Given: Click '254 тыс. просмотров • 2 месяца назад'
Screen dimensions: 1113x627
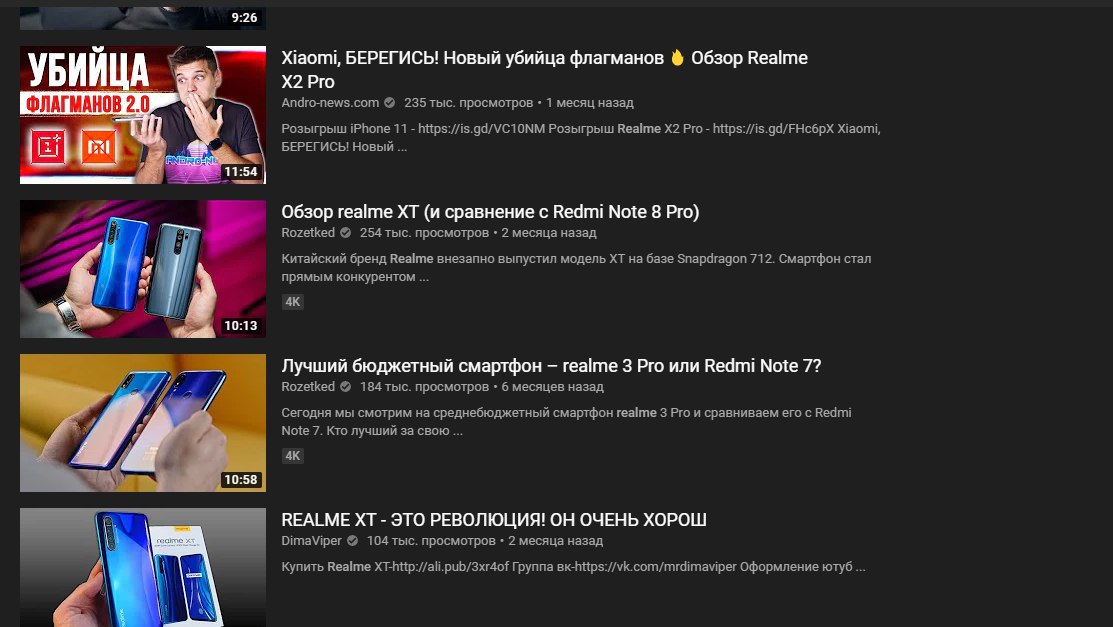Looking at the screenshot, I should click(x=478, y=232).
